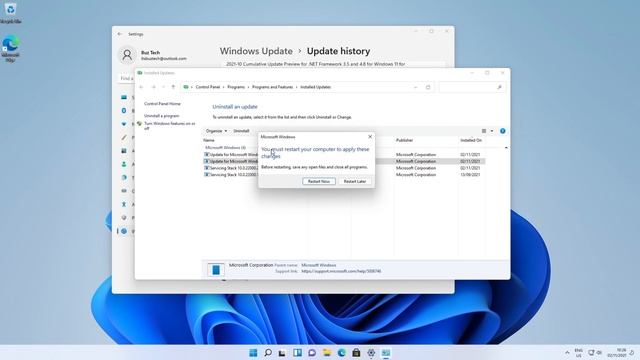The image size is (640, 360).
Task: Go back arrow in Settings window
Action: (x=120, y=34)
